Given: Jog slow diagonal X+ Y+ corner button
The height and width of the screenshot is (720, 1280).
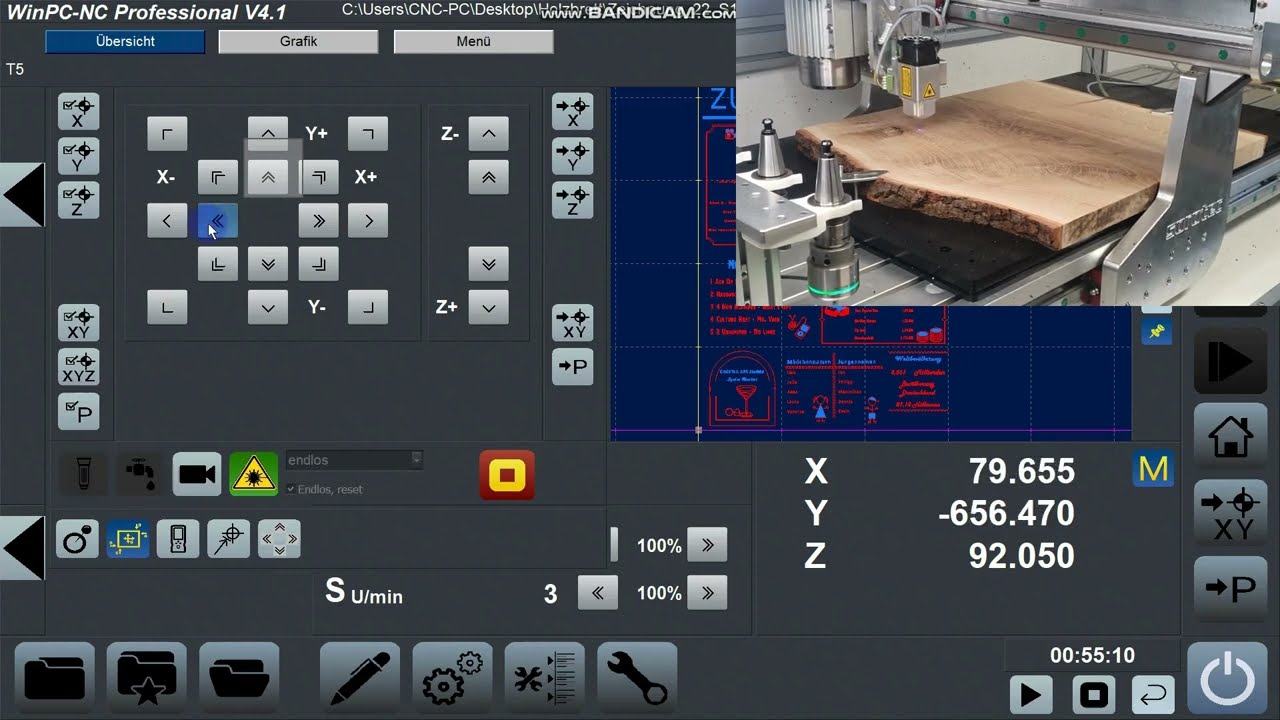Looking at the screenshot, I should click(x=368, y=133).
